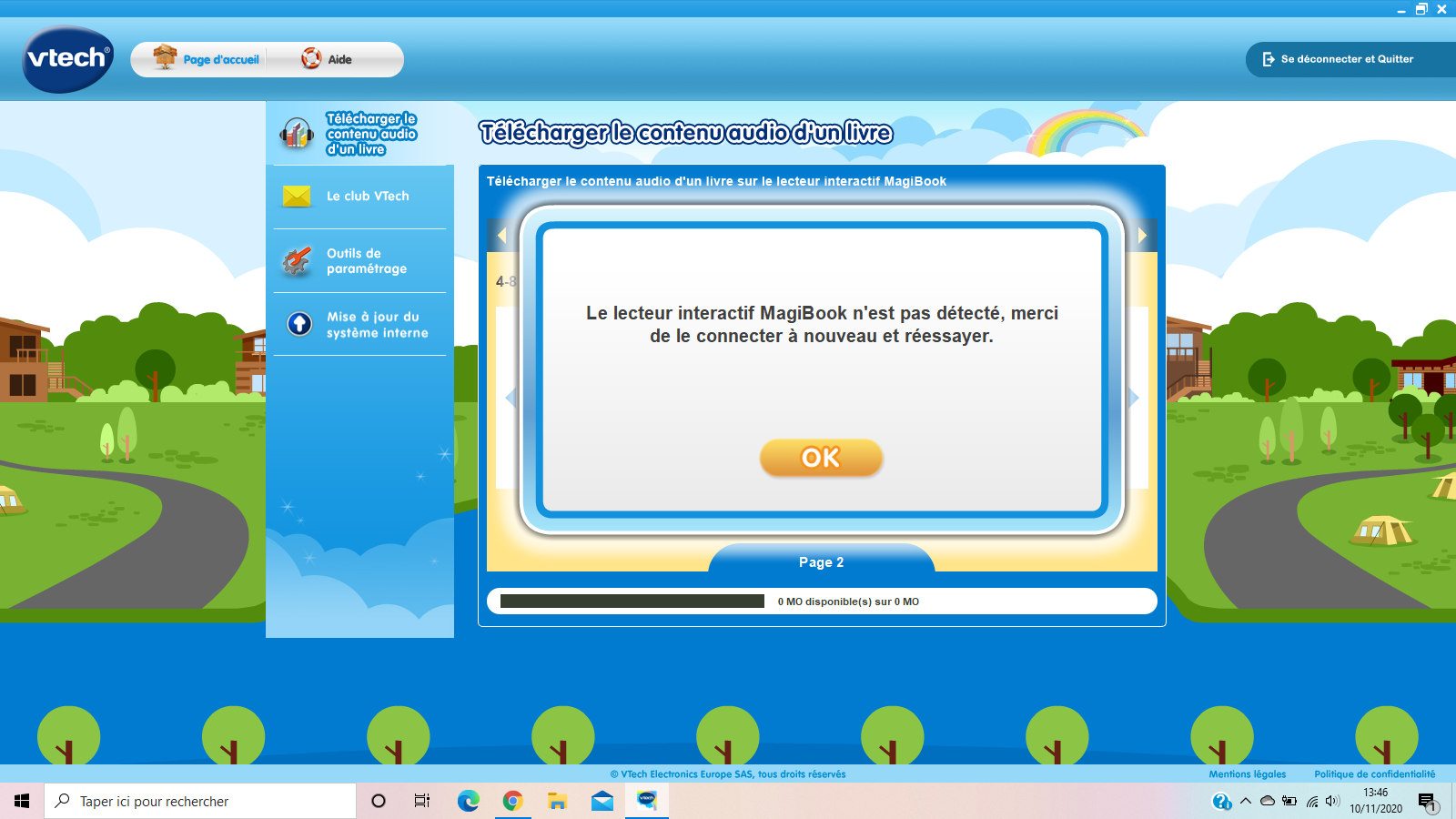Go to previous page with left blue arrow
1456x819 pixels.
click(511, 398)
